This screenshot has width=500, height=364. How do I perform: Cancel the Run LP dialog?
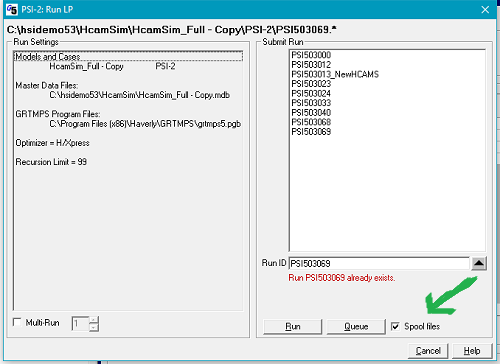(428, 351)
